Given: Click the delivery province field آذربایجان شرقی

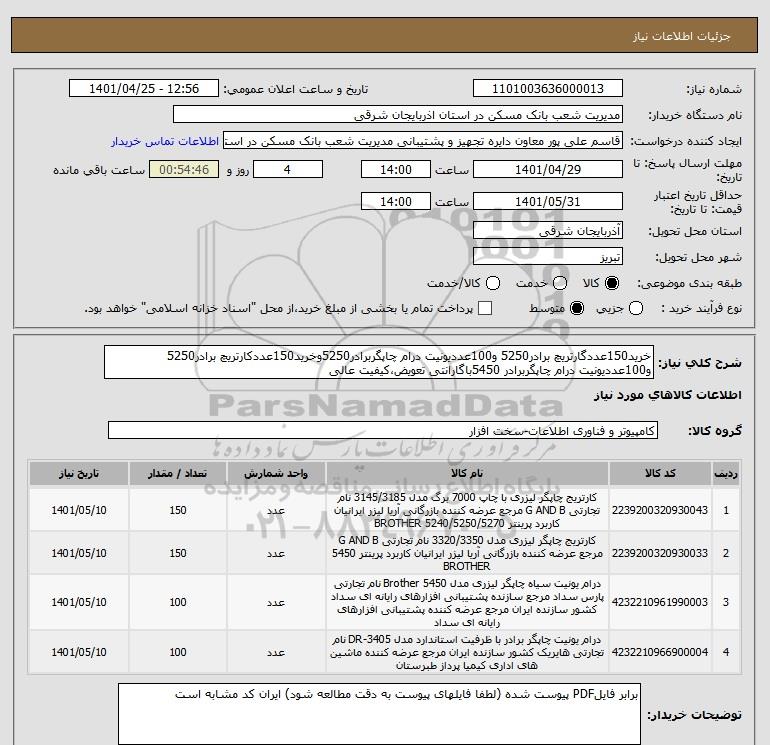Looking at the screenshot, I should (548, 230).
